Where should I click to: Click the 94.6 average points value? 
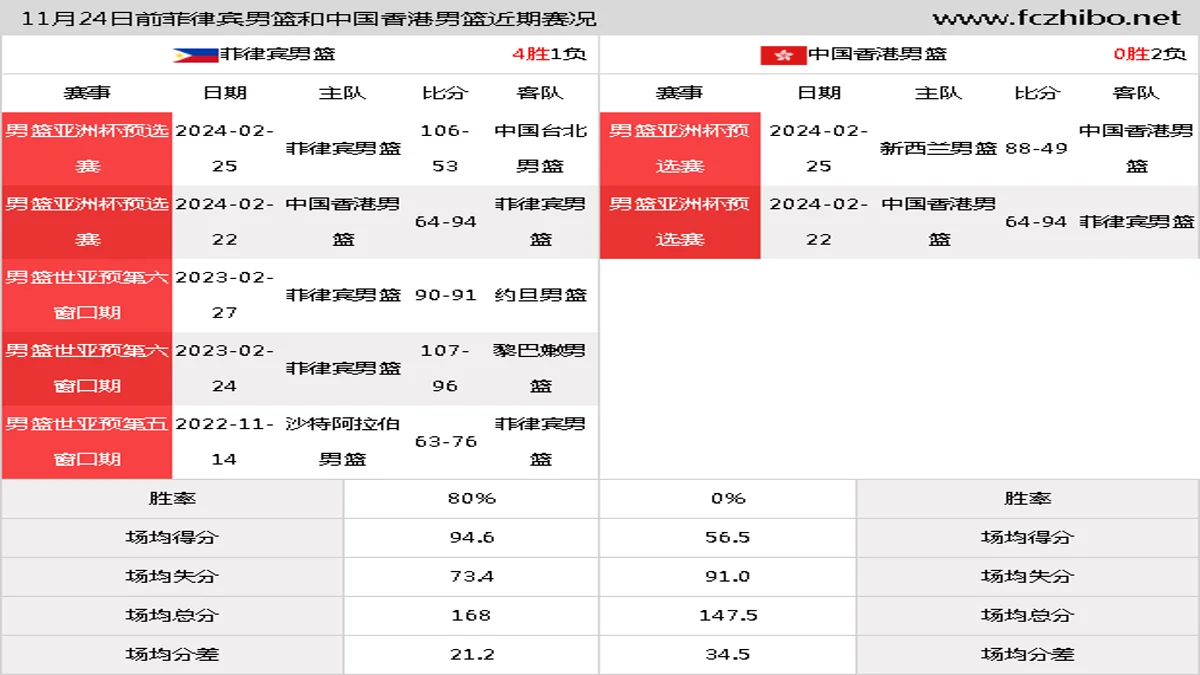[x=471, y=537]
